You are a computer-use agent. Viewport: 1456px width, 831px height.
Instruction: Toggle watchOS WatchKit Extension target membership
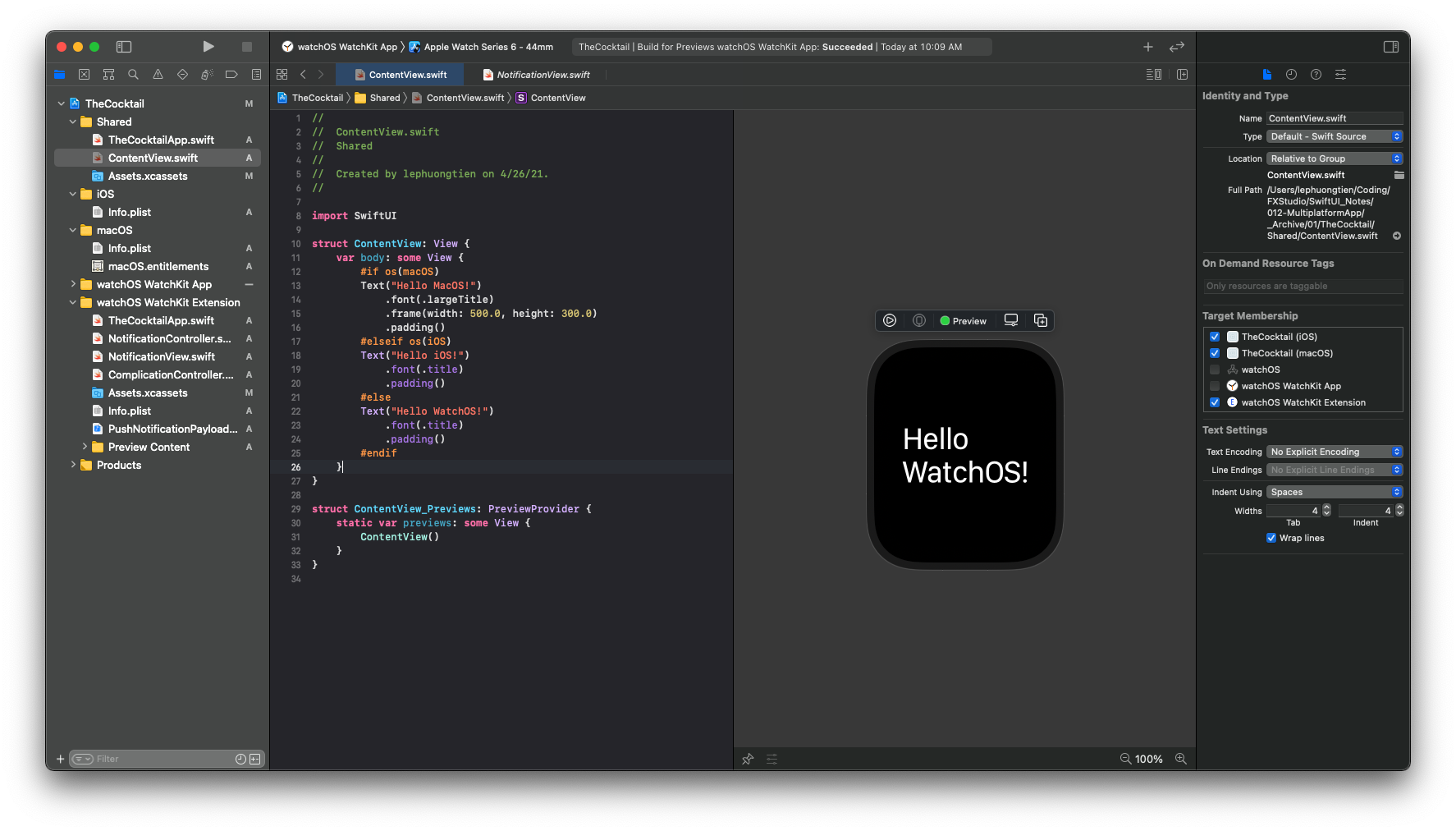click(x=1215, y=402)
